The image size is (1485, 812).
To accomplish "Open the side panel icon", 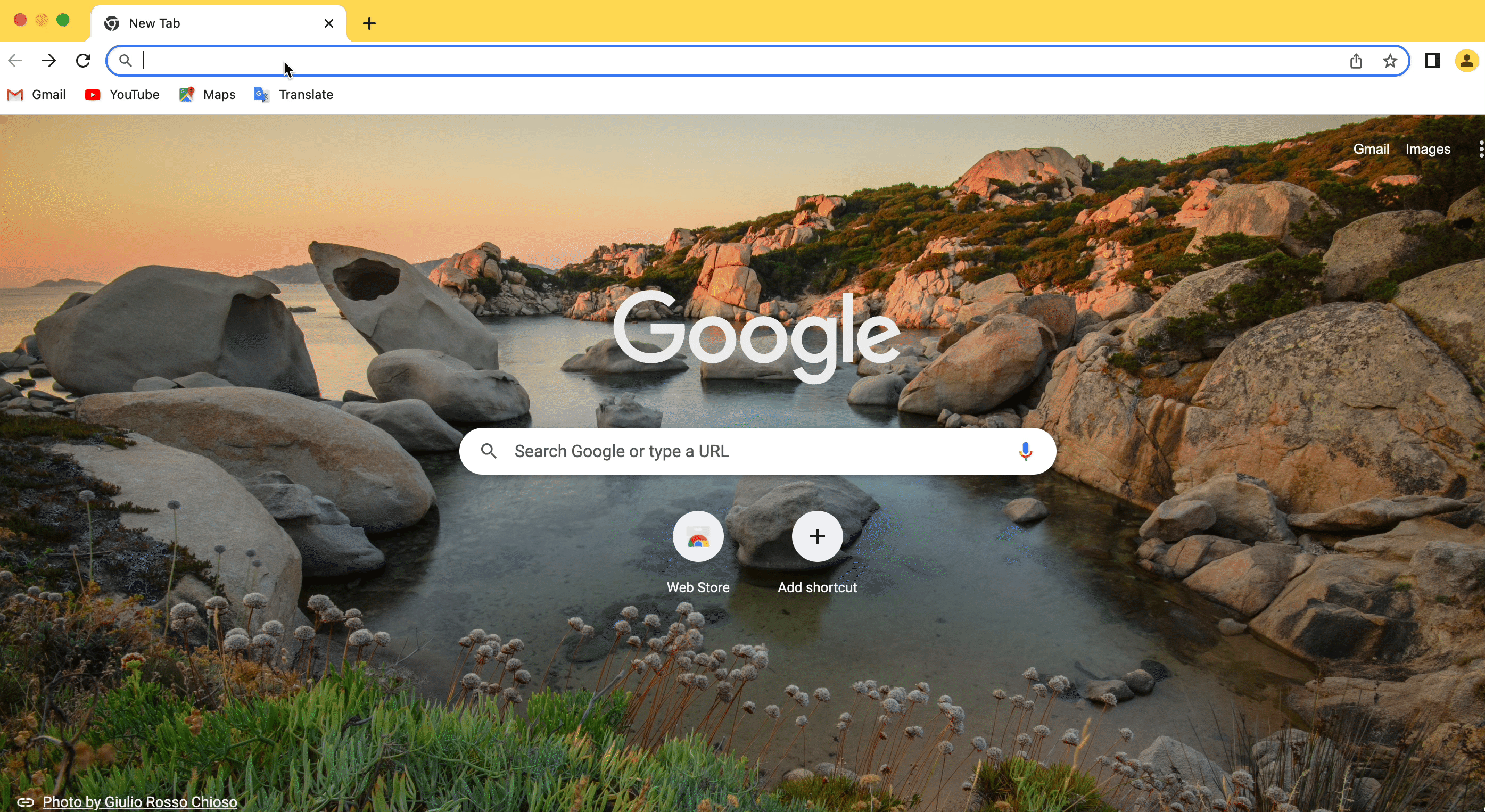I will coord(1432,61).
